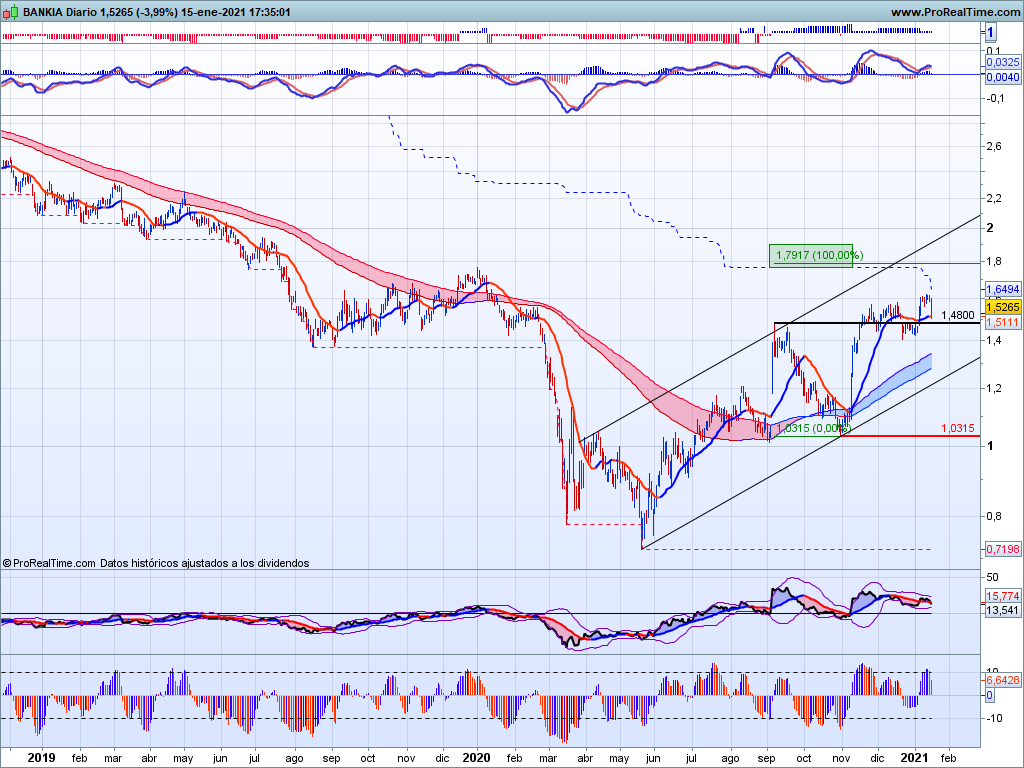Screen dimensions: 1024x768
Task: Click the yellow 1,5265 current price label
Action: 1002,307
